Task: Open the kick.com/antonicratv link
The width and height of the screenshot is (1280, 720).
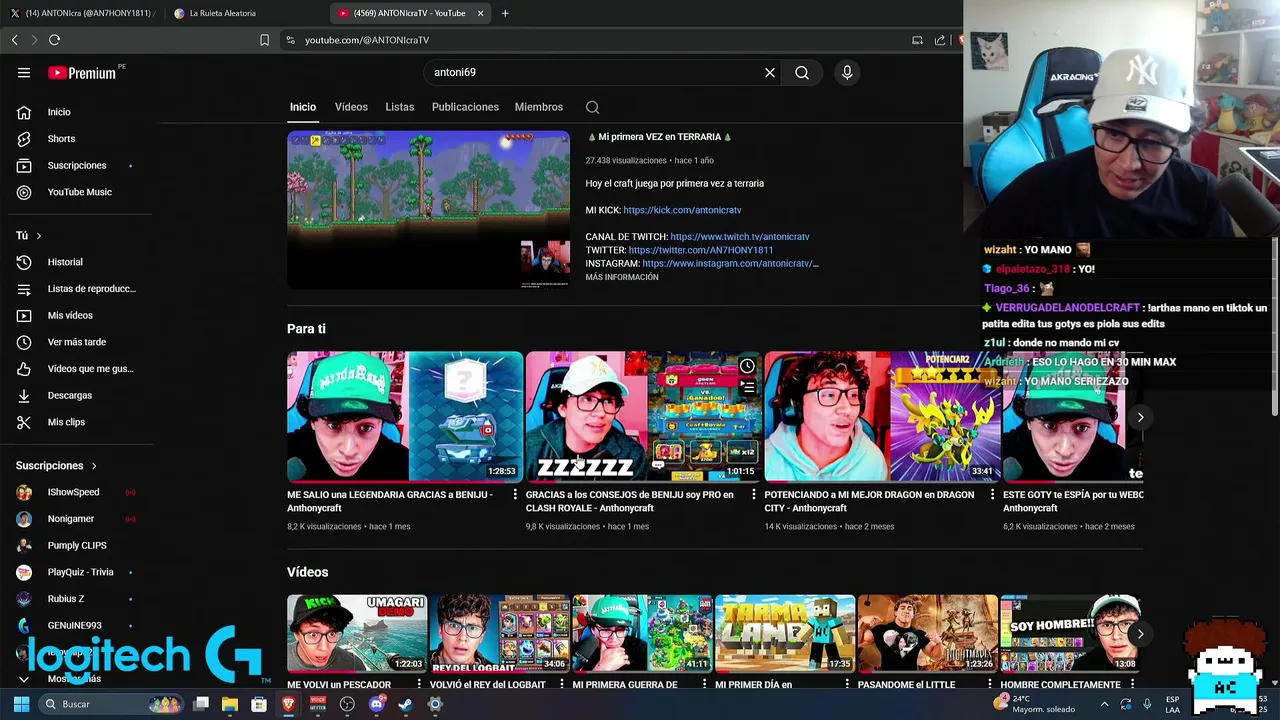Action: pos(682,210)
